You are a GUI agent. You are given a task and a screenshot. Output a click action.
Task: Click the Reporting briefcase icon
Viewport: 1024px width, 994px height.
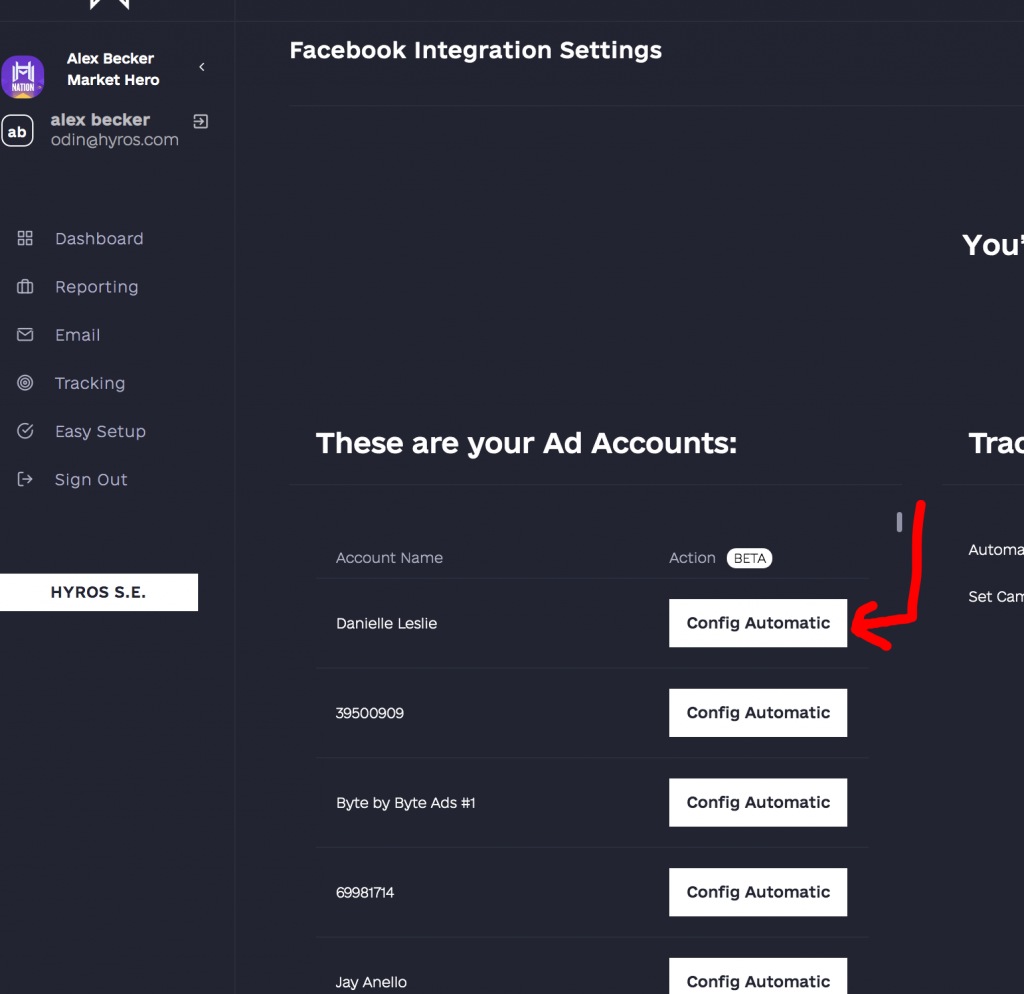click(x=25, y=287)
